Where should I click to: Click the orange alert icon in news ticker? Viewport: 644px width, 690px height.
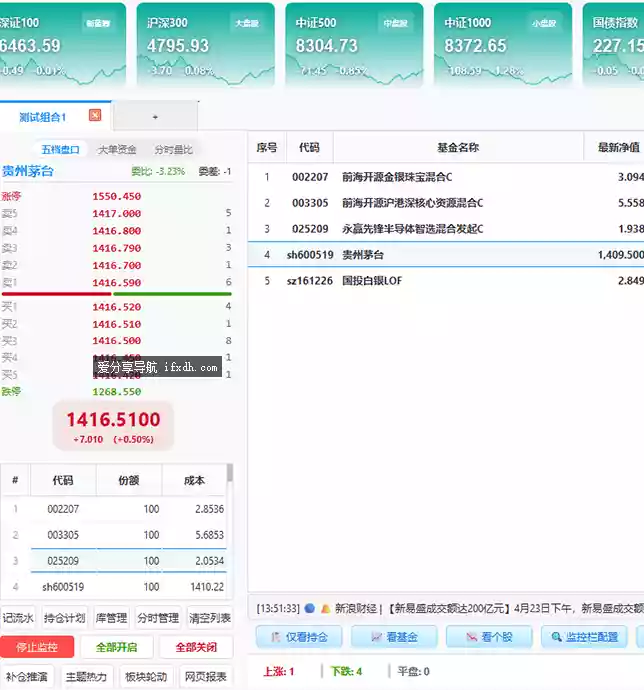(325, 609)
